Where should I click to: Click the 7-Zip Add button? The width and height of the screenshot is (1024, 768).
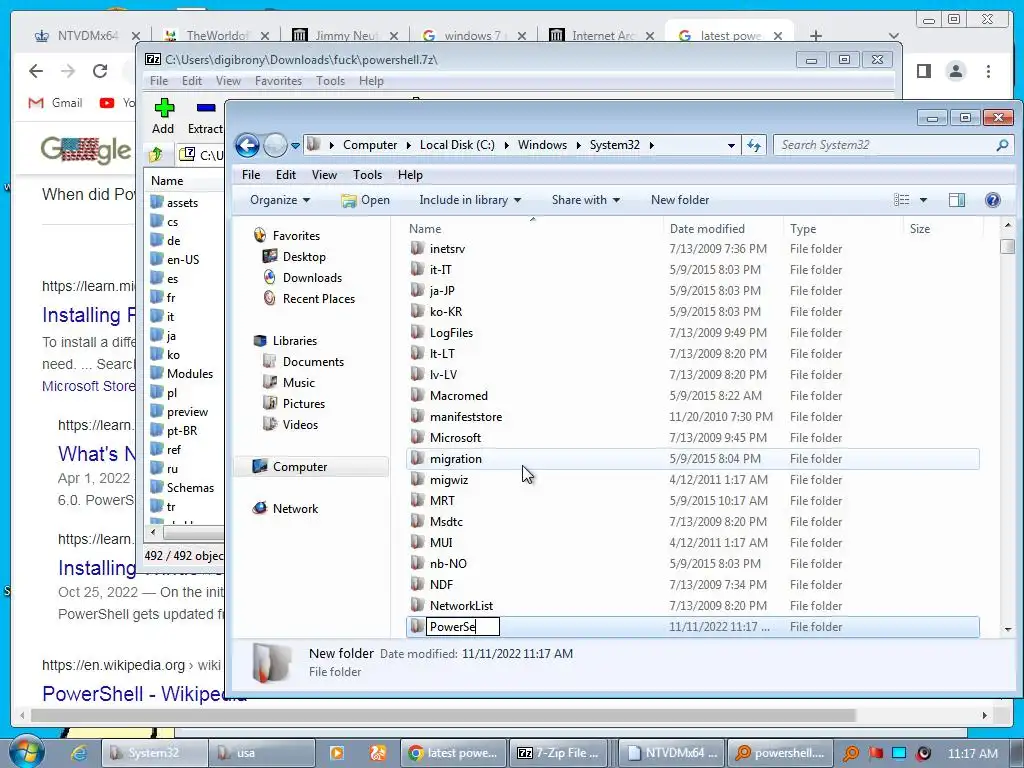tap(163, 116)
